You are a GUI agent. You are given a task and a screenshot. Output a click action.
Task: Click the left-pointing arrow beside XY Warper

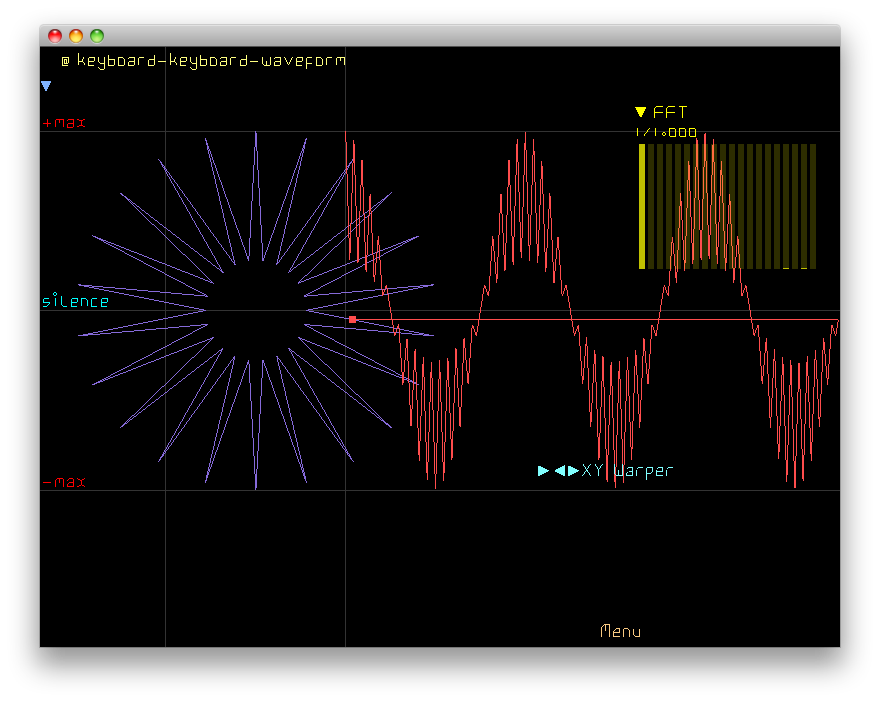[560, 470]
